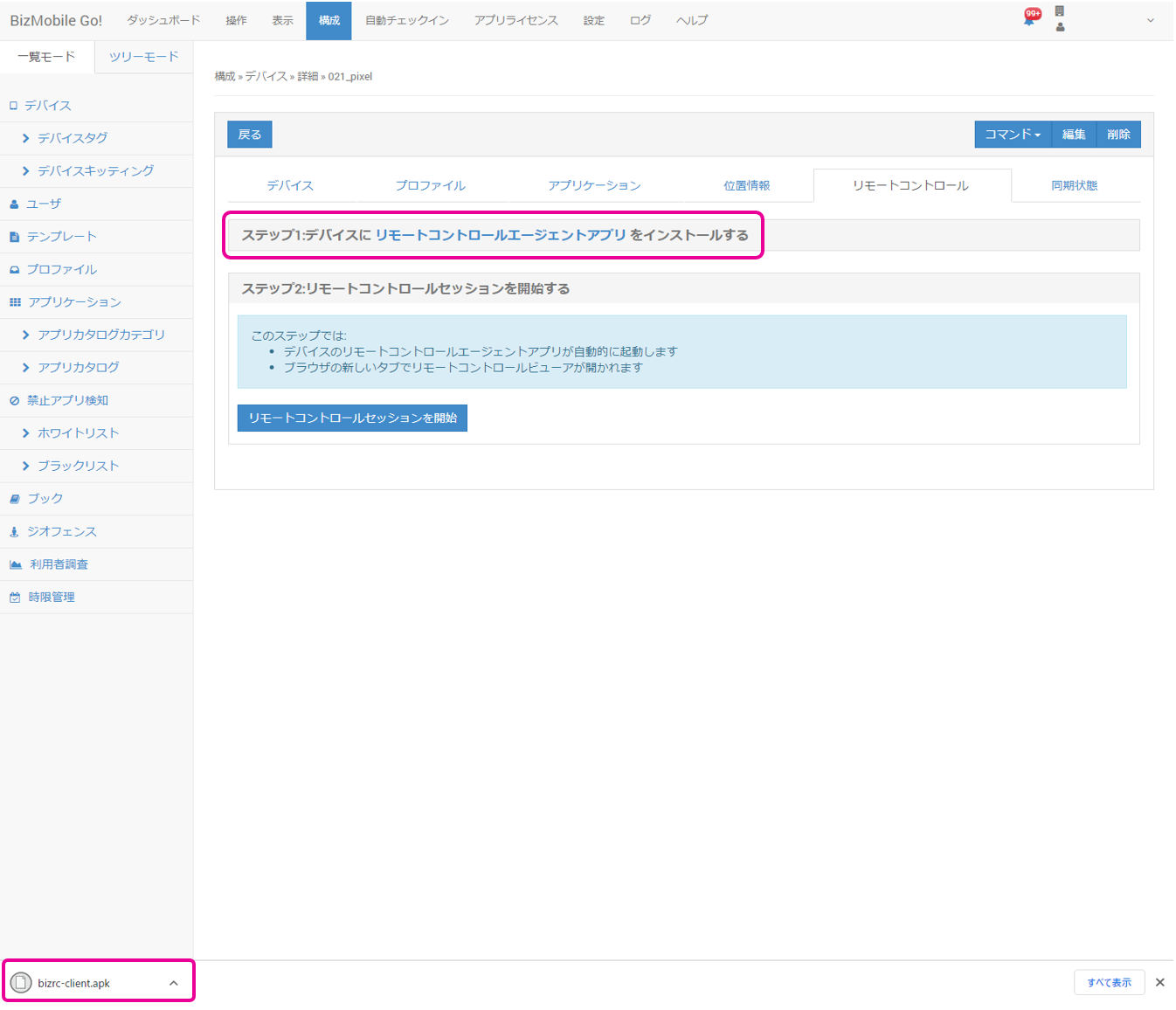Screen dimensions: 1176x1010
Task: Open Geofence (ジオフェンス) in sidebar
Action: coord(61,531)
